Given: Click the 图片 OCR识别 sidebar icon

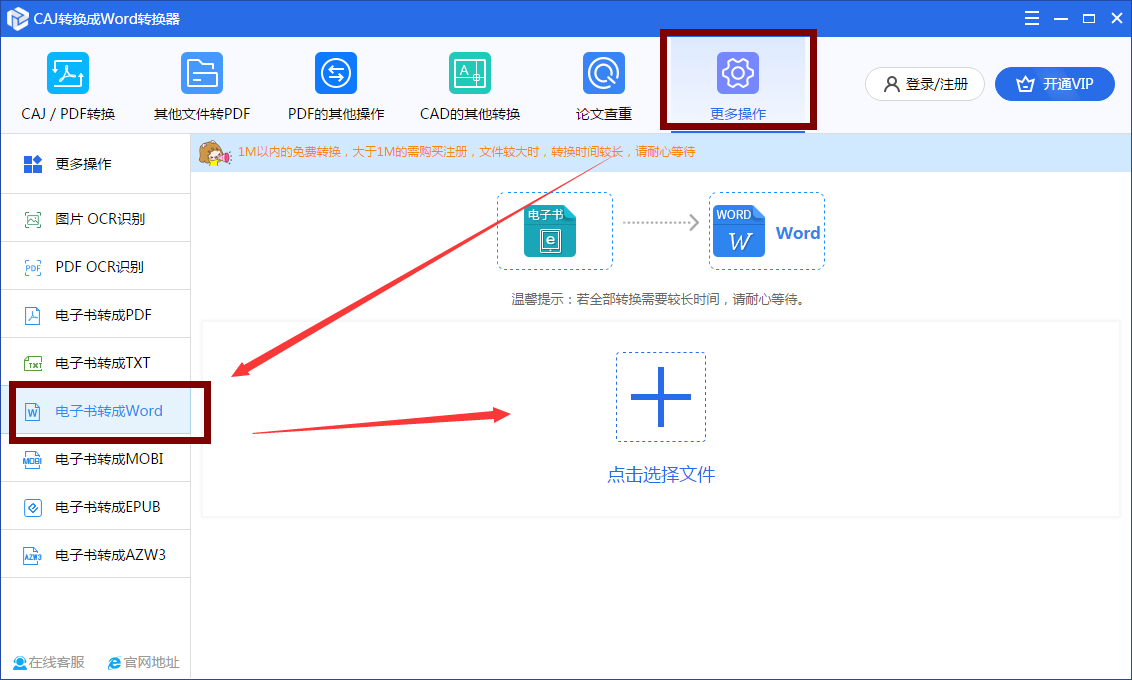Looking at the screenshot, I should [x=32, y=219].
